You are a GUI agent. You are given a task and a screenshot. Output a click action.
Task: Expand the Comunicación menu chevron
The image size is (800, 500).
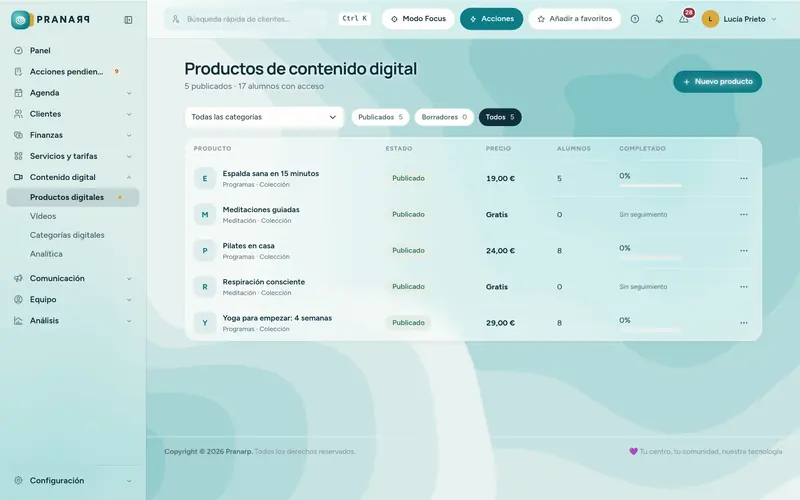tap(129, 279)
